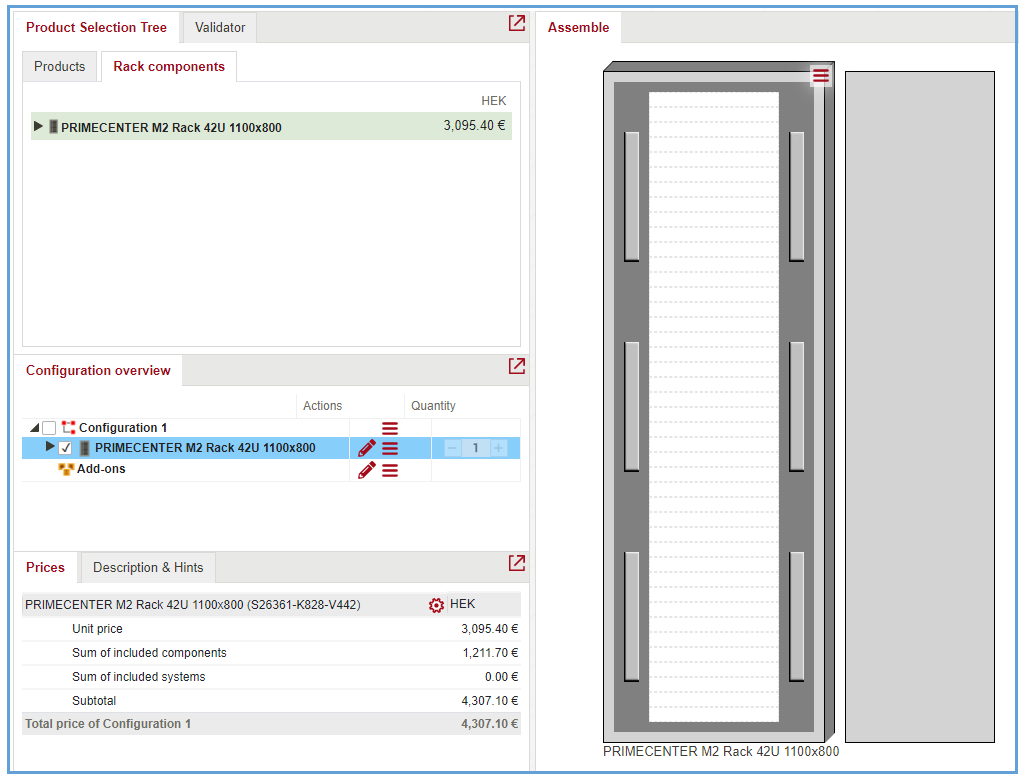Click the Sum of included components label

pos(149,653)
